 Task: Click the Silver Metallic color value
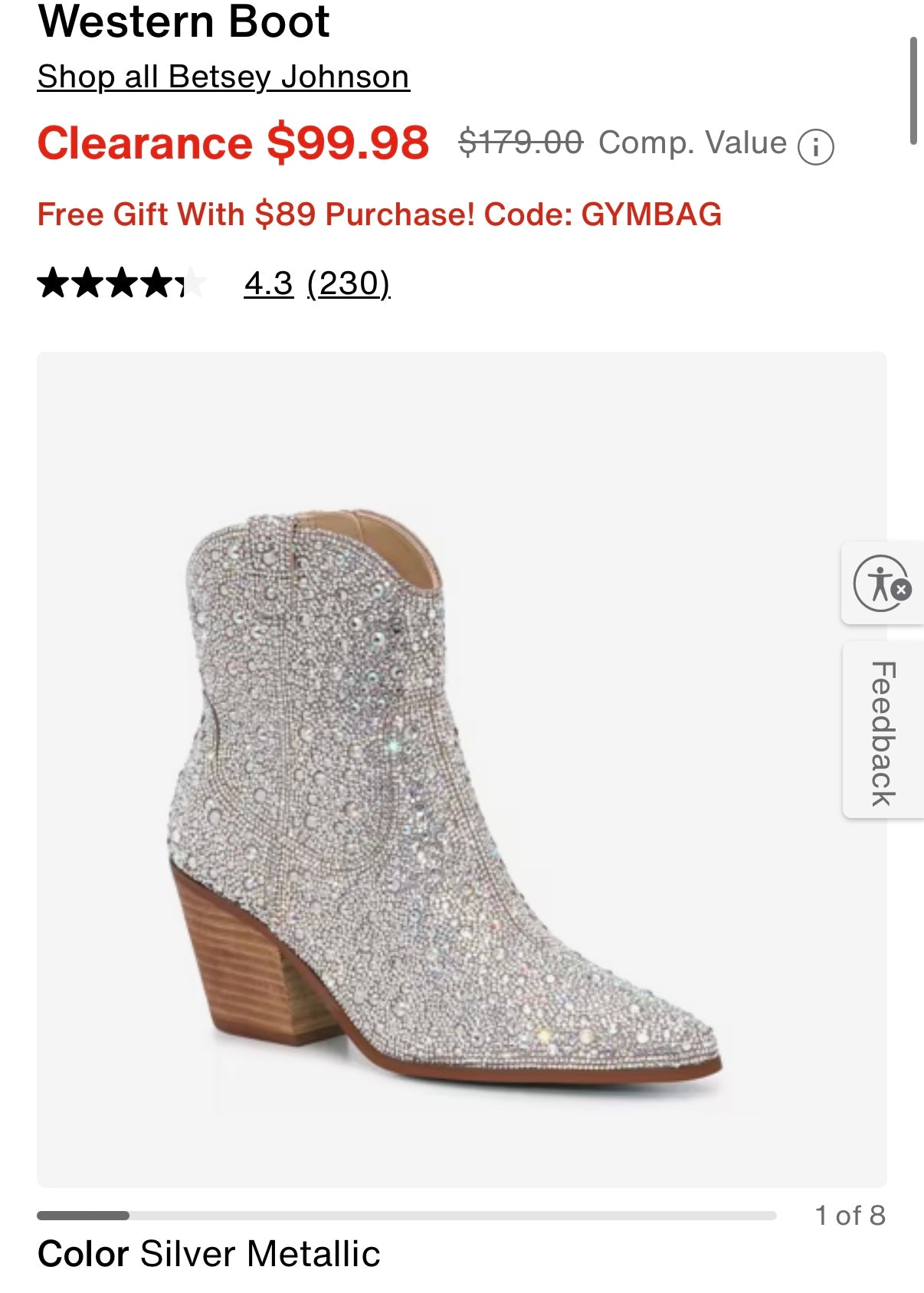click(x=260, y=1255)
